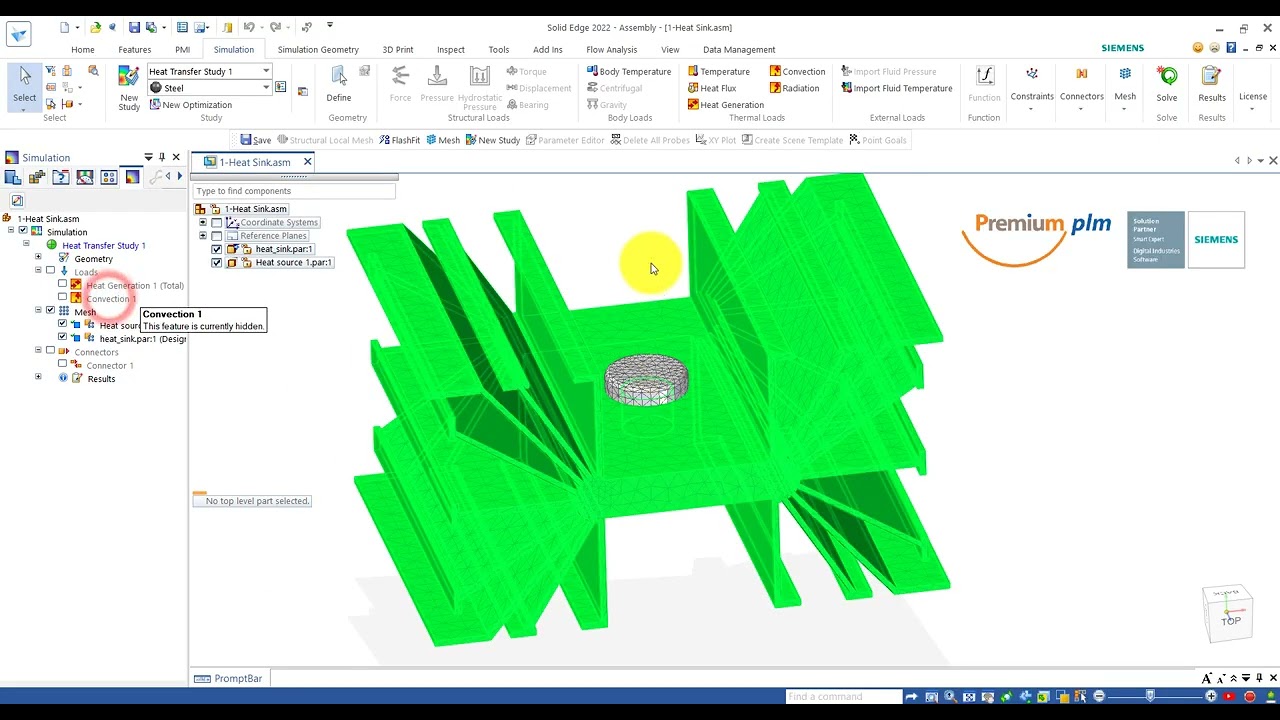
Task: Apply a Heat Generation load
Action: tap(726, 104)
